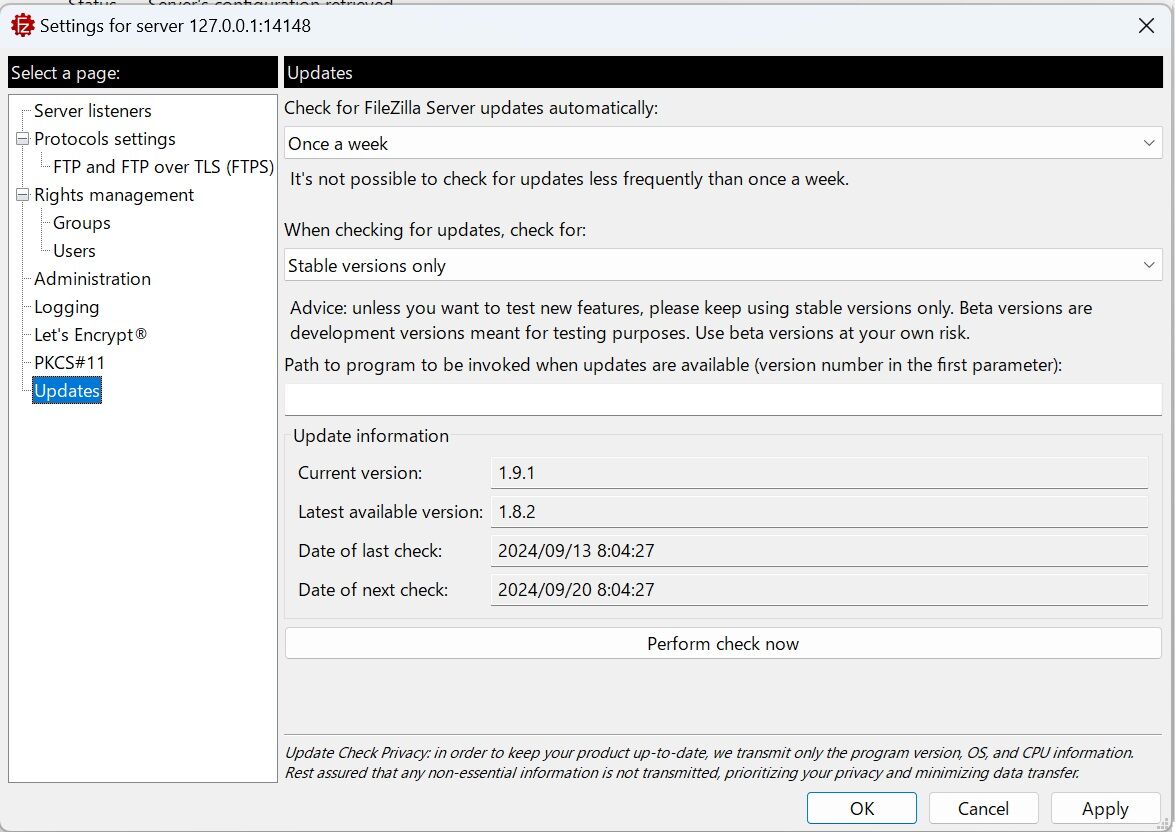Click the 'Current version:' label
The height and width of the screenshot is (832, 1175).
click(360, 473)
